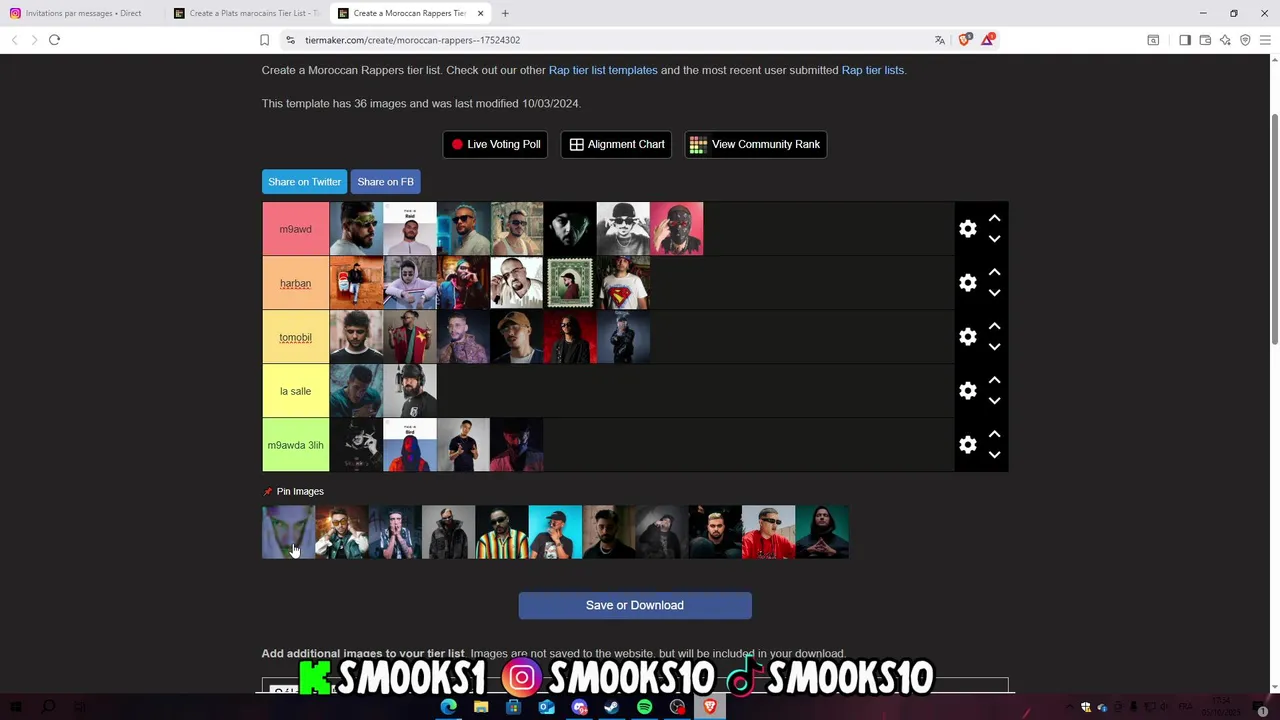
Task: Open Brave Rewards triangle icon
Action: point(988,40)
